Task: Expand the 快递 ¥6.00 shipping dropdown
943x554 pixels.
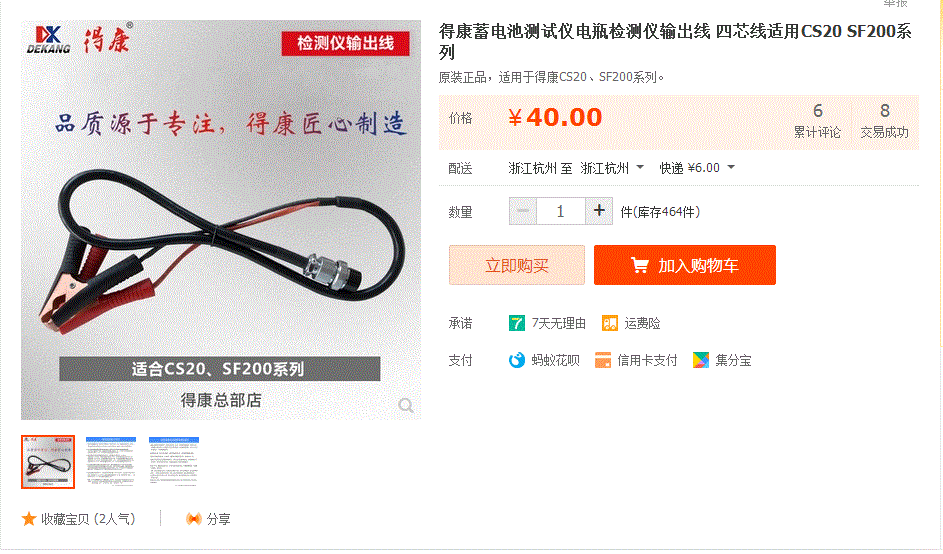Action: click(697, 168)
